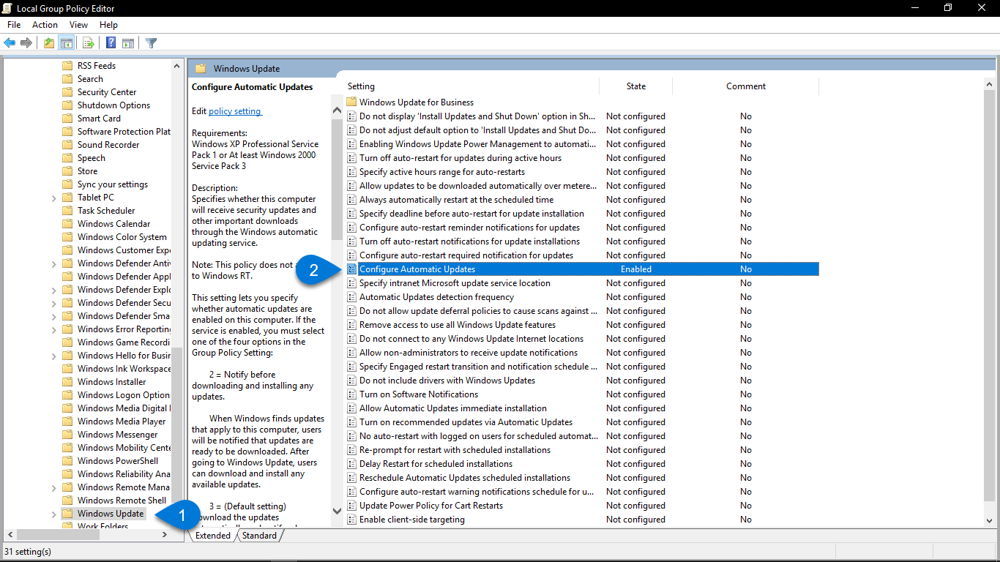This screenshot has width=1000, height=562.
Task: Open the policy setting edit link
Action: [x=235, y=111]
